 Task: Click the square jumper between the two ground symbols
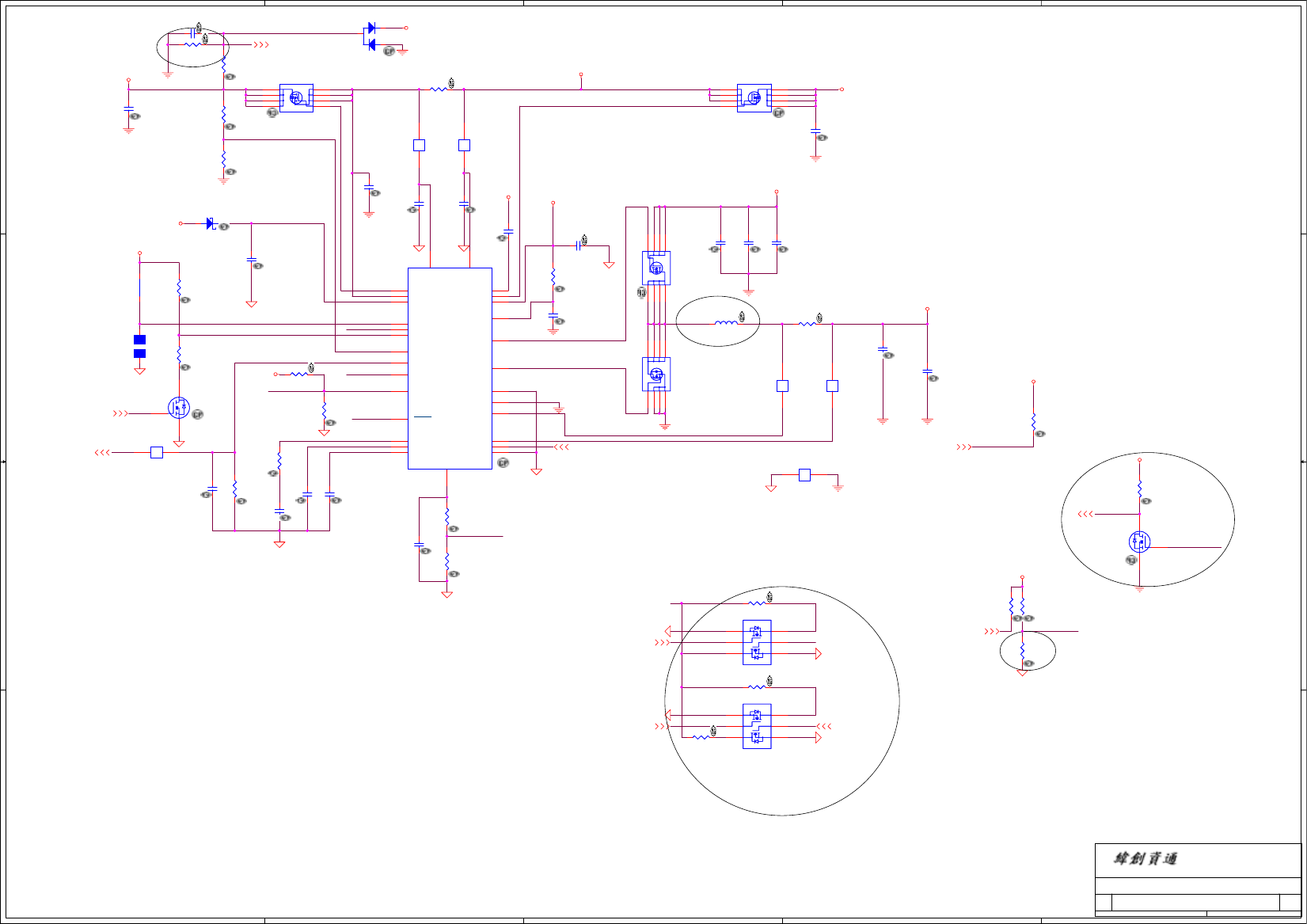(804, 475)
